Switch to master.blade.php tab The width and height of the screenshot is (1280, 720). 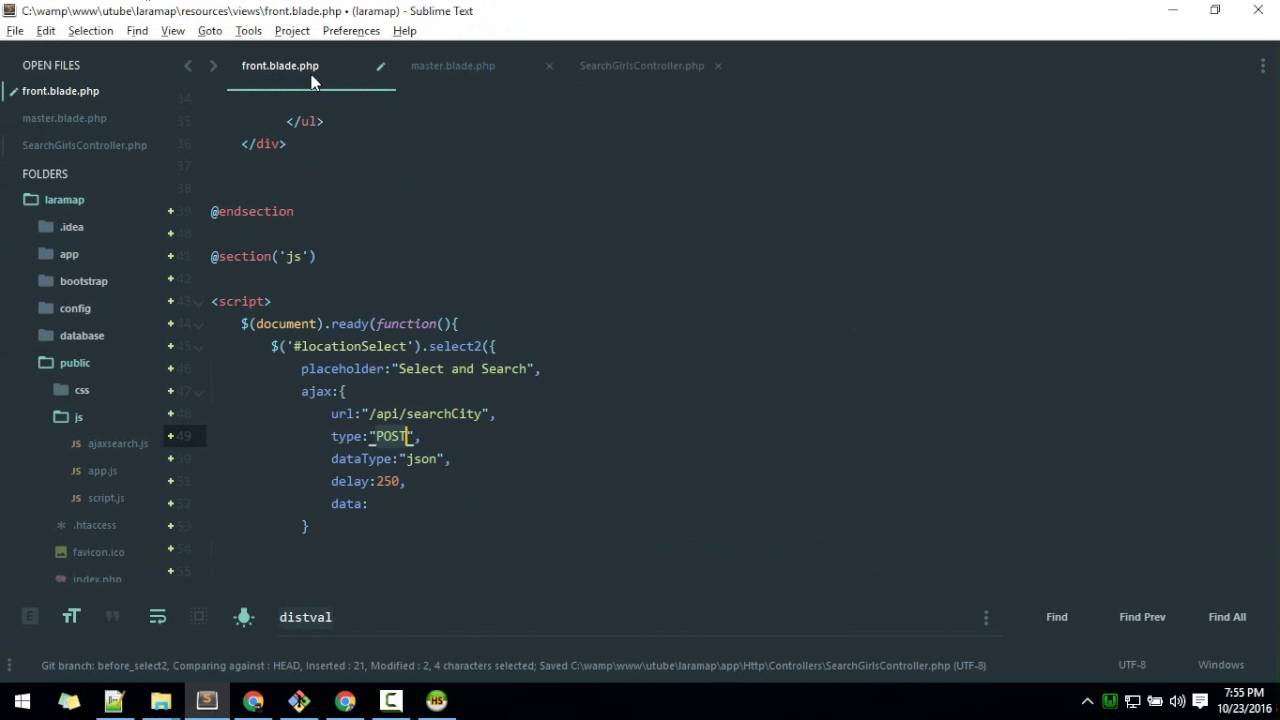[453, 66]
